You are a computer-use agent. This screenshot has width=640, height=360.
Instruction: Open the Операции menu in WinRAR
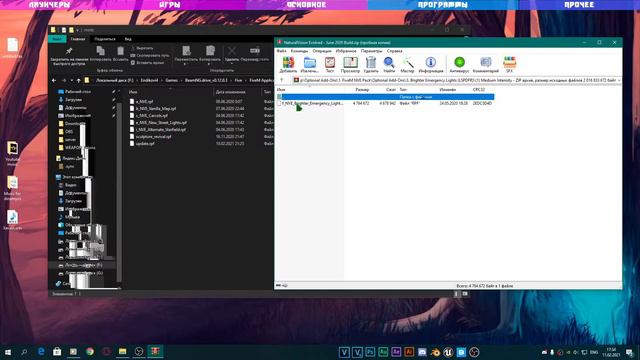pyautogui.click(x=322, y=51)
